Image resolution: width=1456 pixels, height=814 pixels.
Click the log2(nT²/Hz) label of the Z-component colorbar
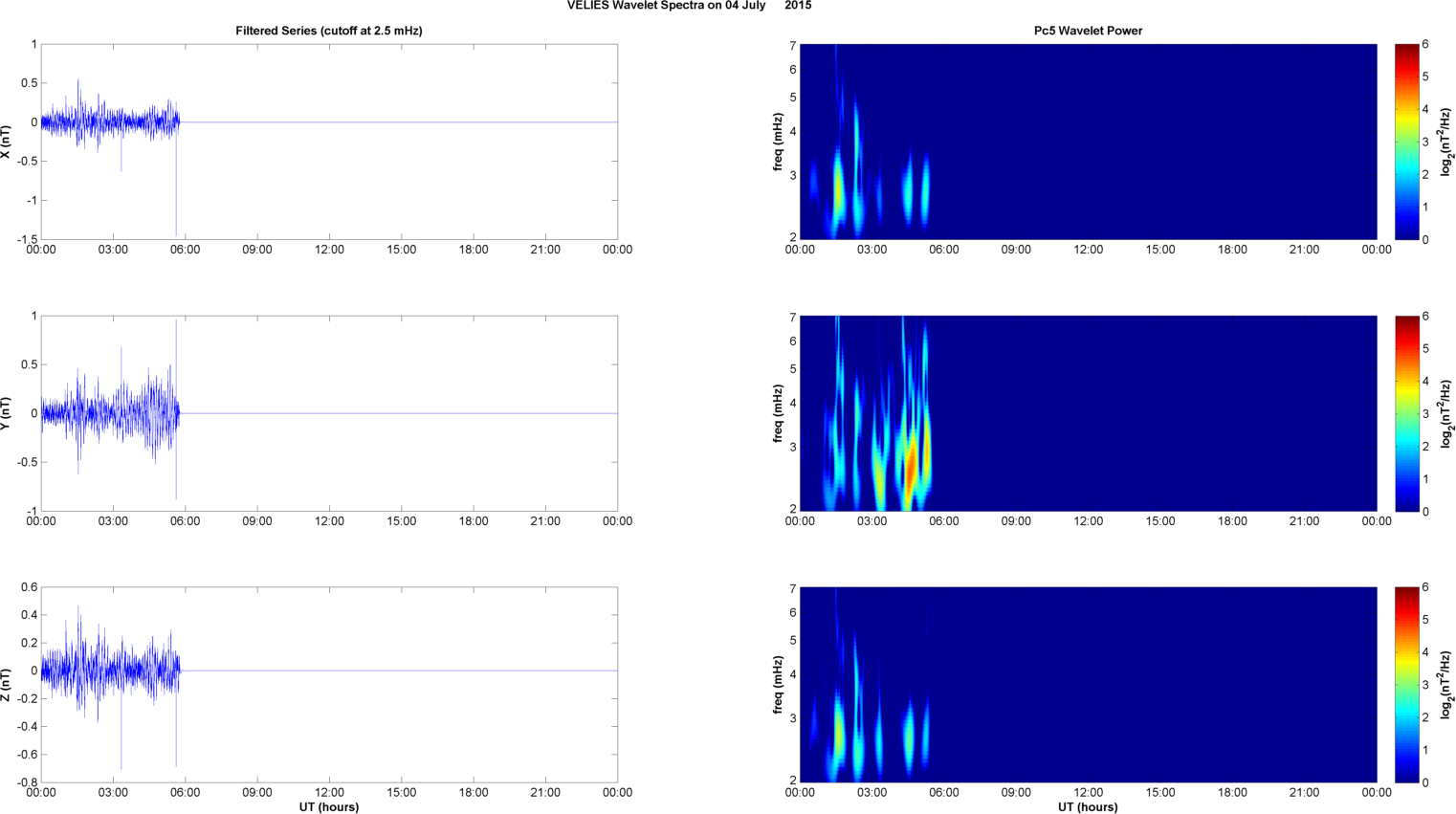click(1446, 685)
